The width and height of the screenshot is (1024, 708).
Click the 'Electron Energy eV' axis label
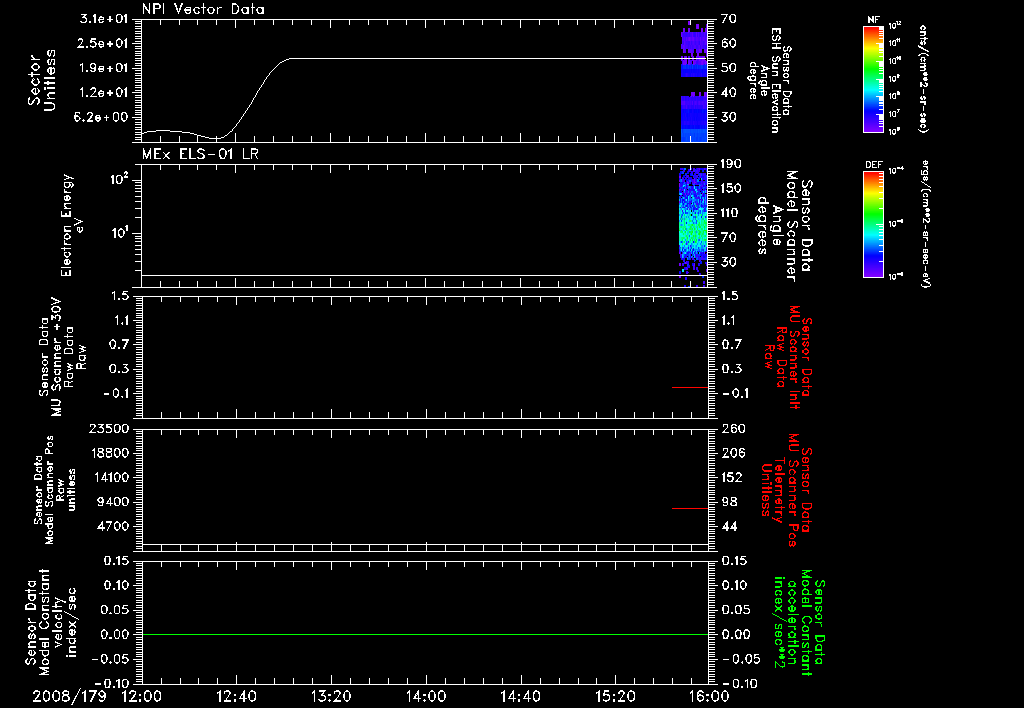pos(72,225)
